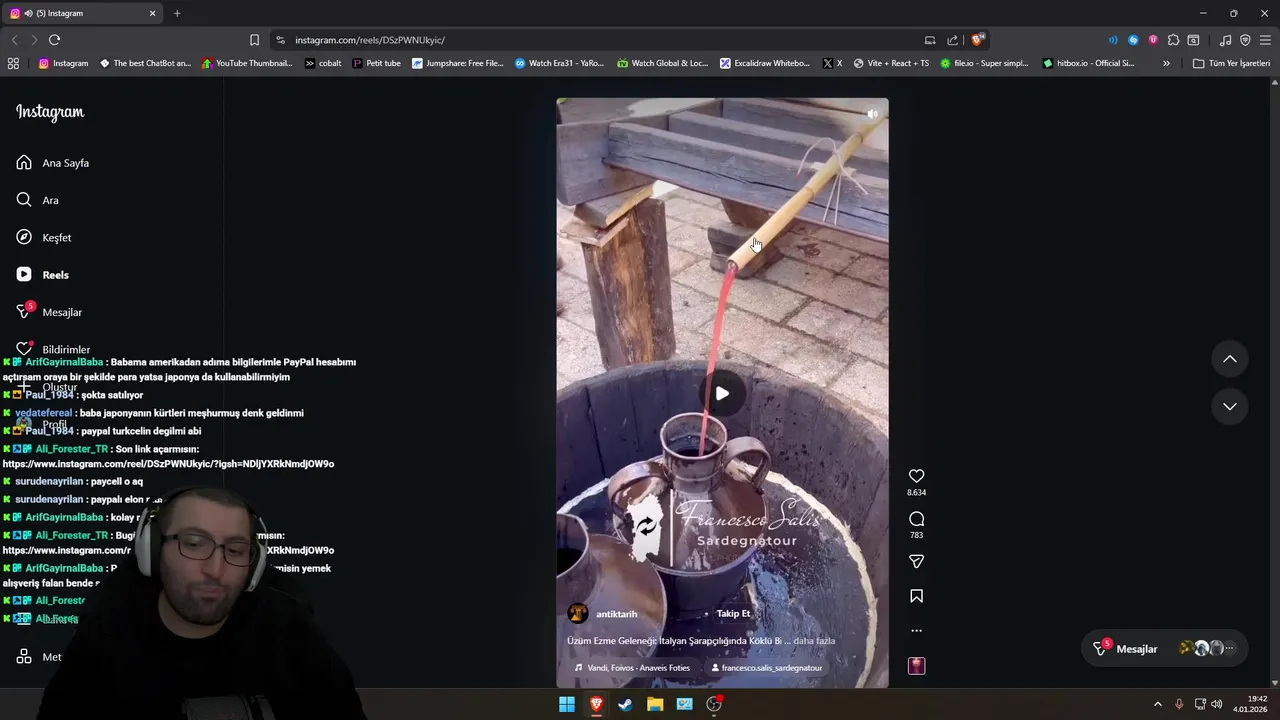Open the browser extensions puzzle icon
1280x720 pixels.
[x=1173, y=40]
